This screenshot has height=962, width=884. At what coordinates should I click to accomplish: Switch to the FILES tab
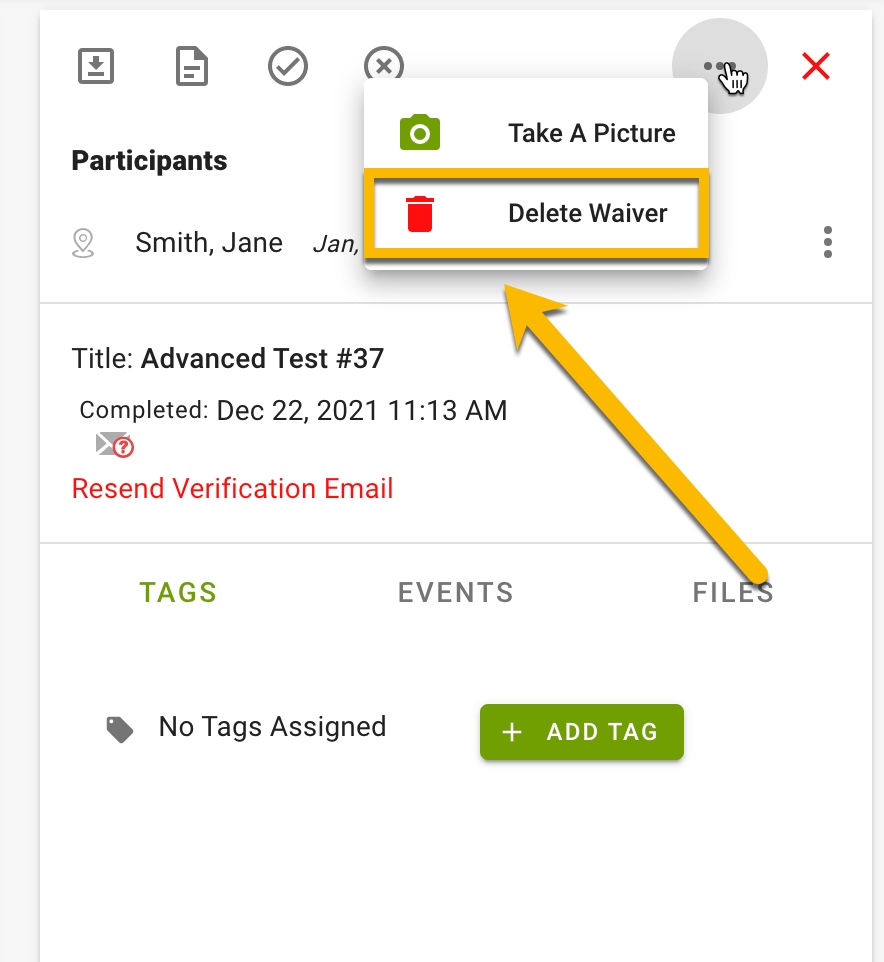click(733, 593)
